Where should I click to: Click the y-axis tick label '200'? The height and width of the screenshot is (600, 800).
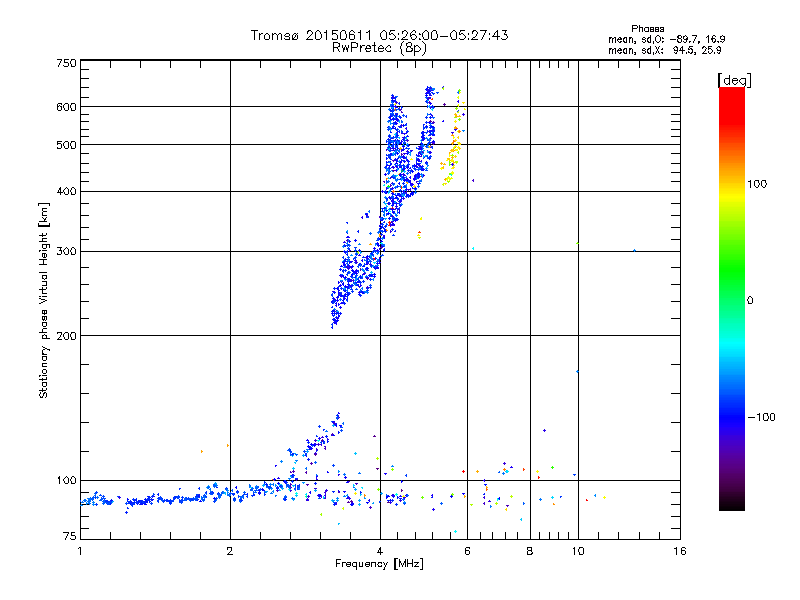[x=66, y=336]
